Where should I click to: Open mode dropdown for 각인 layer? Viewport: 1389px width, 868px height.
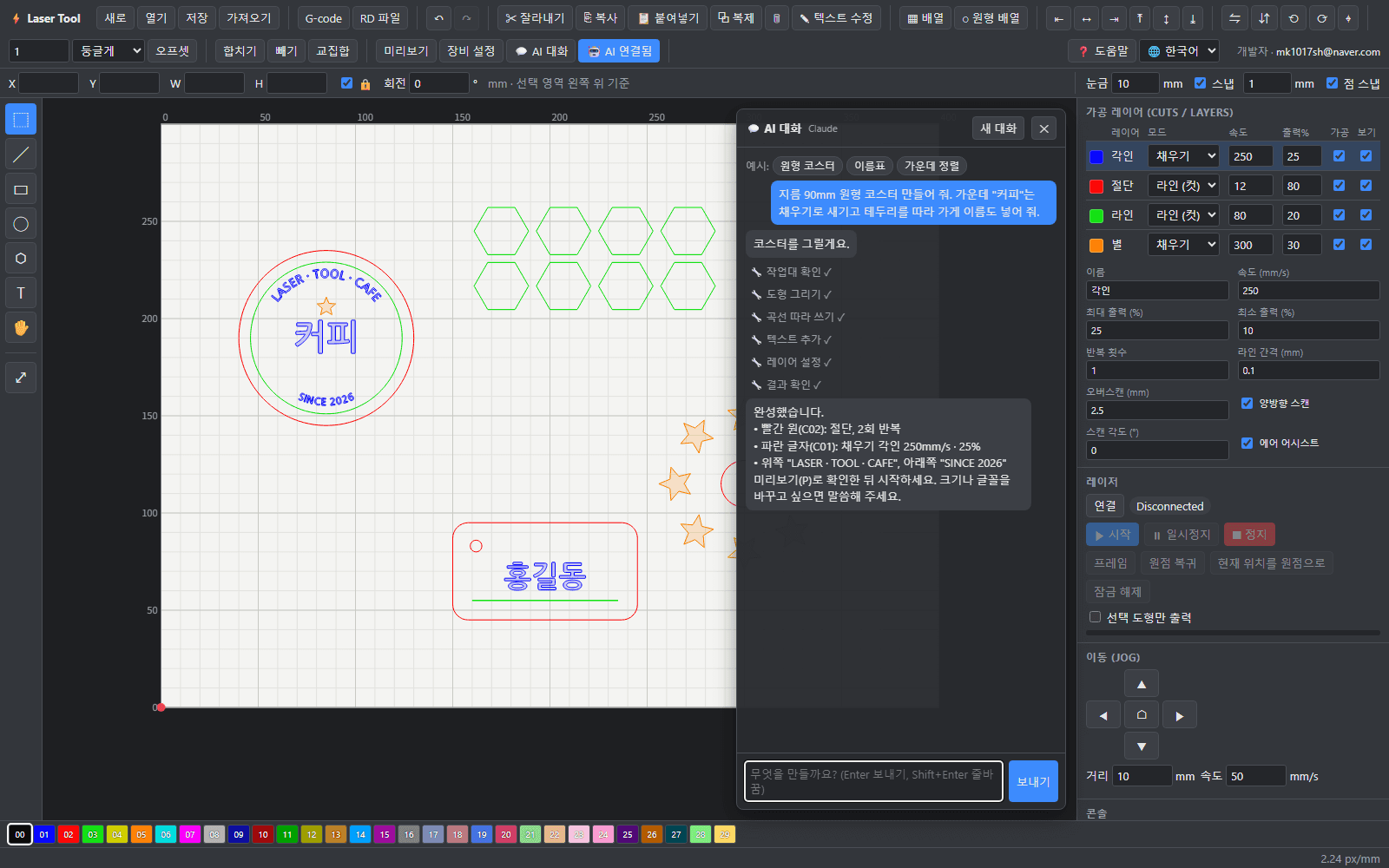(x=1185, y=156)
